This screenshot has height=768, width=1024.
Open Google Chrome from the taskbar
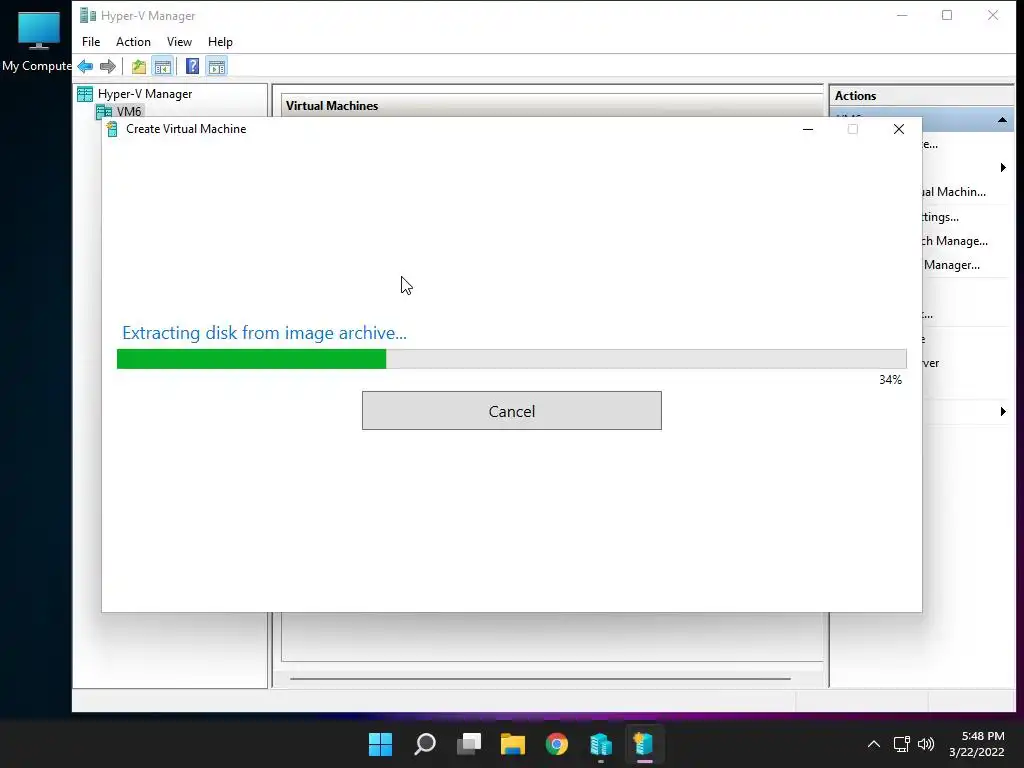pyautogui.click(x=557, y=744)
